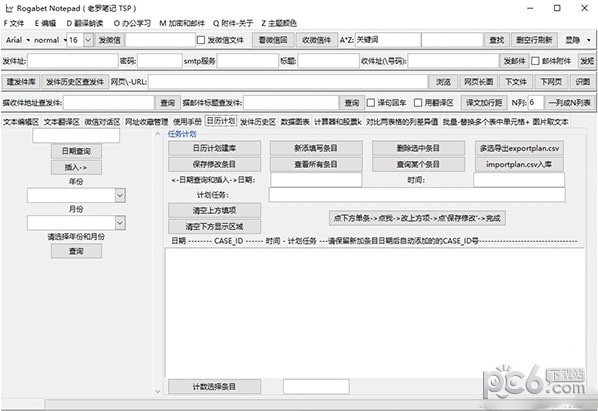Open the 对比两表格的列差异值 tab
This screenshot has height=411, width=598.
click(x=402, y=122)
